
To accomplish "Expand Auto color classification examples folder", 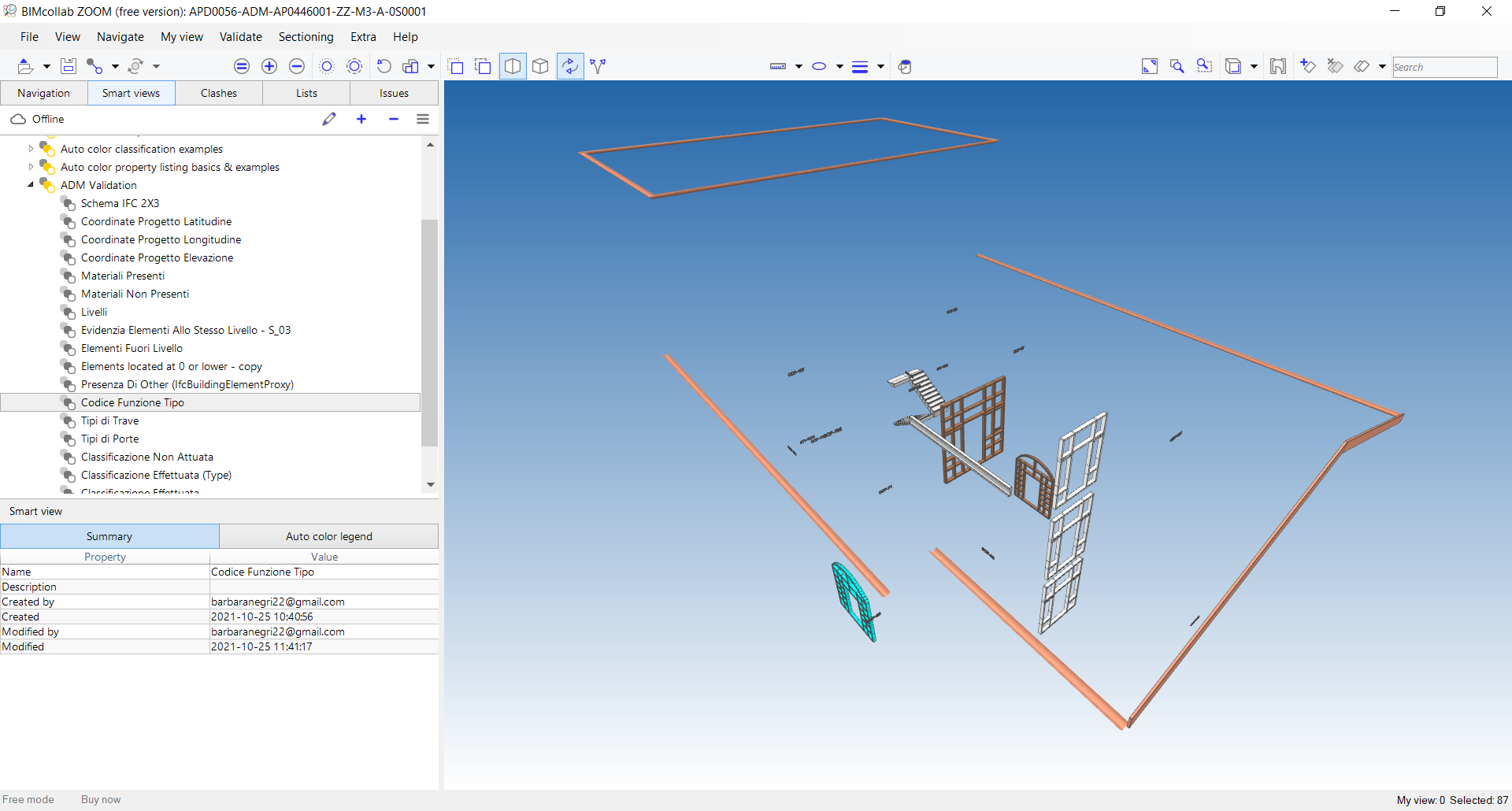I will pyautogui.click(x=31, y=149).
